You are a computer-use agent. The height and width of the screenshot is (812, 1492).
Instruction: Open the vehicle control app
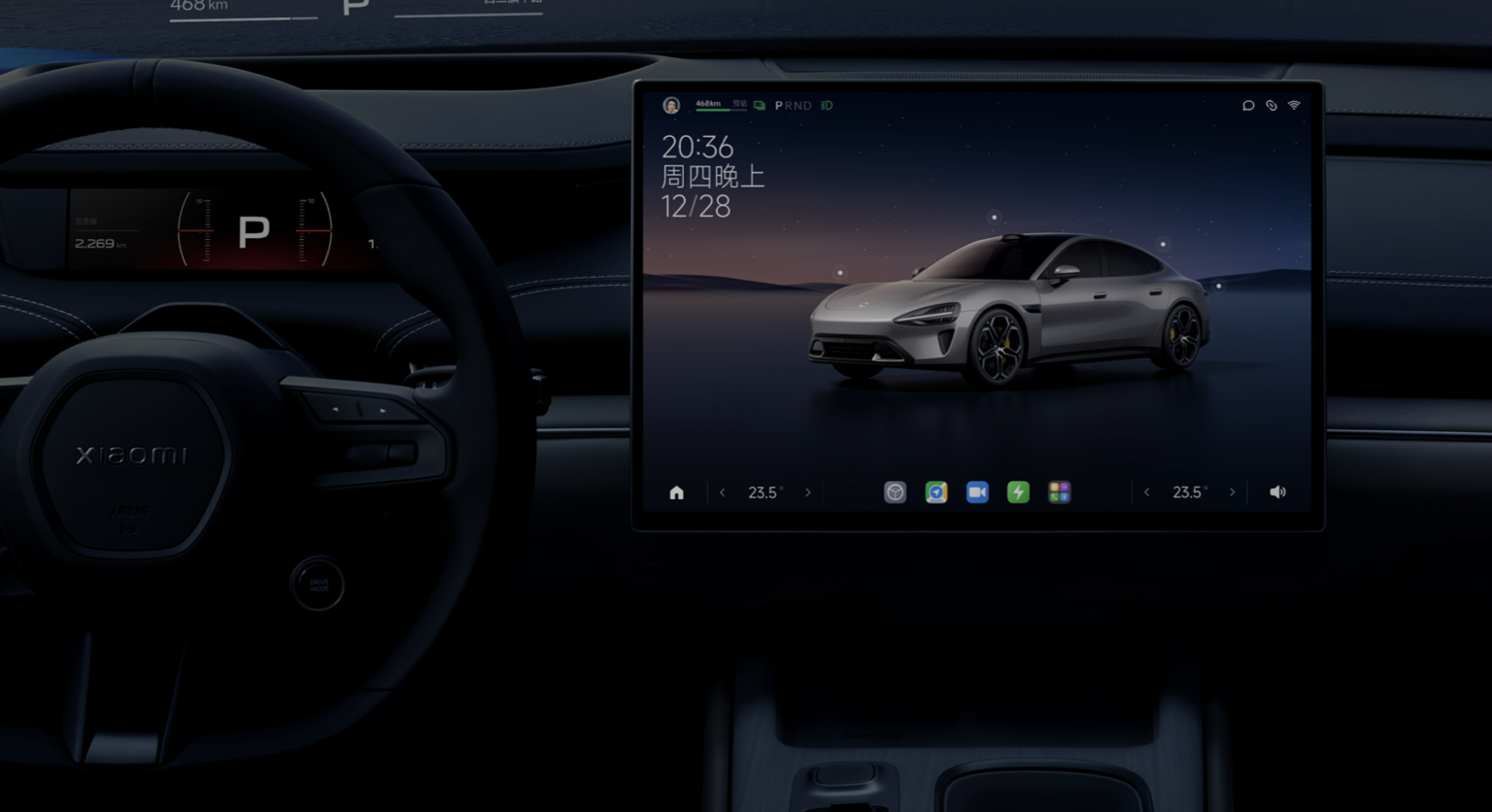tap(896, 492)
